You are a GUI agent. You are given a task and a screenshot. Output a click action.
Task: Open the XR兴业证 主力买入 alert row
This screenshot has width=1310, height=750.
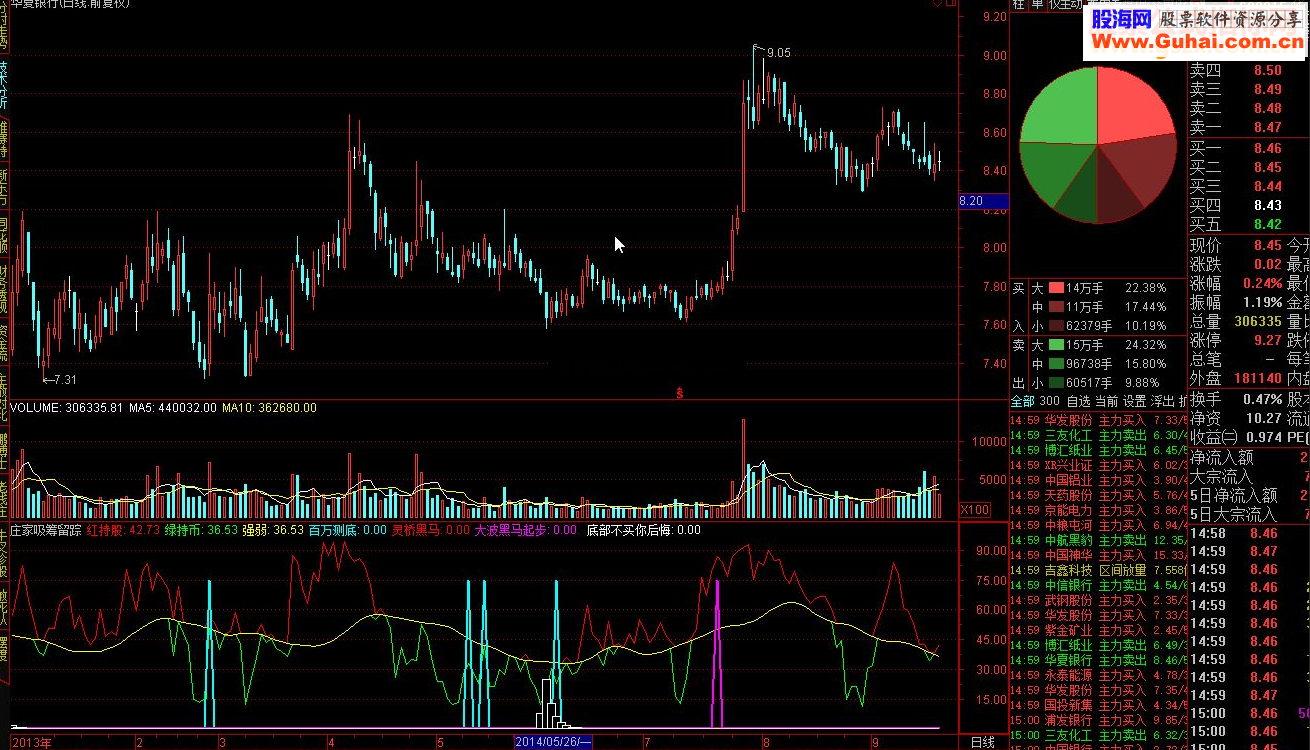tap(1098, 465)
